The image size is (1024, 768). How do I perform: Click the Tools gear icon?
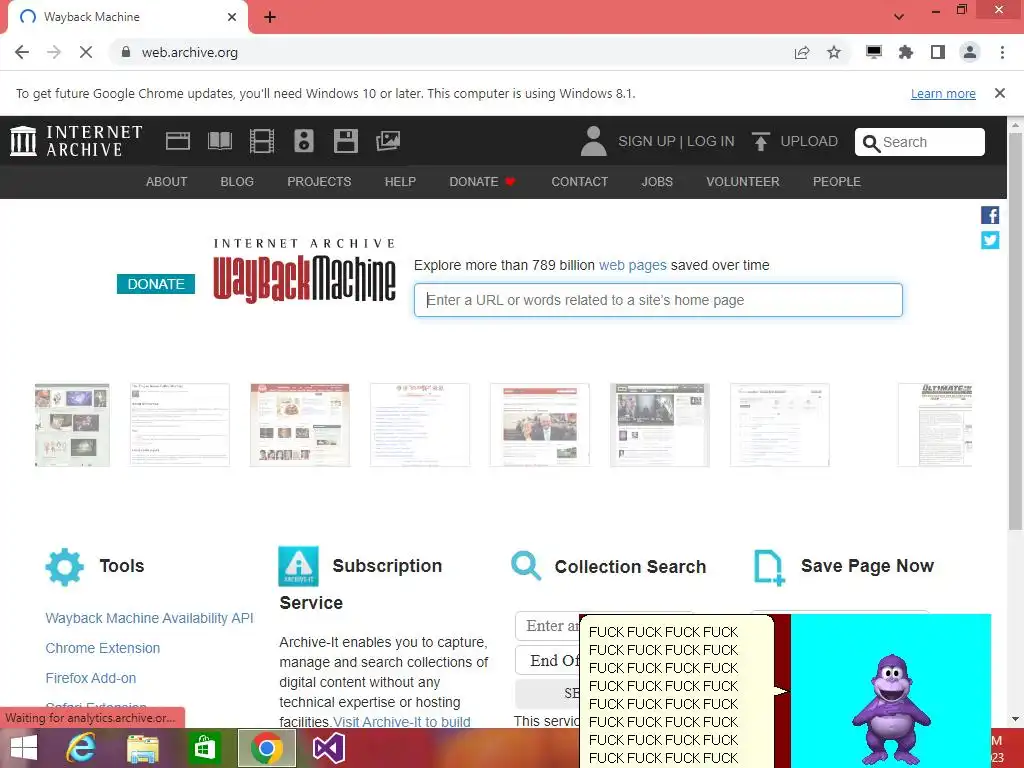65,566
